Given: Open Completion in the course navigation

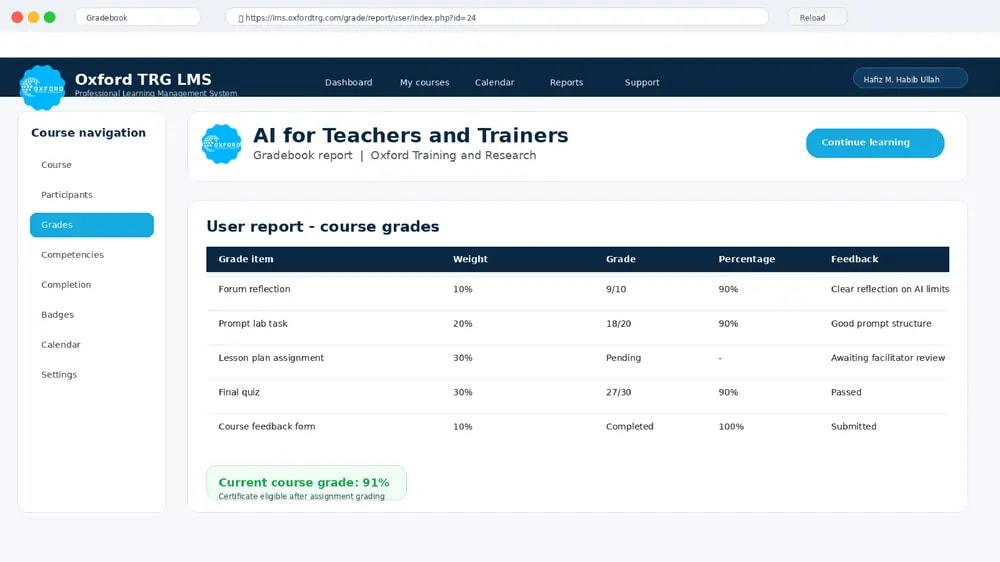Looking at the screenshot, I should (x=66, y=285).
